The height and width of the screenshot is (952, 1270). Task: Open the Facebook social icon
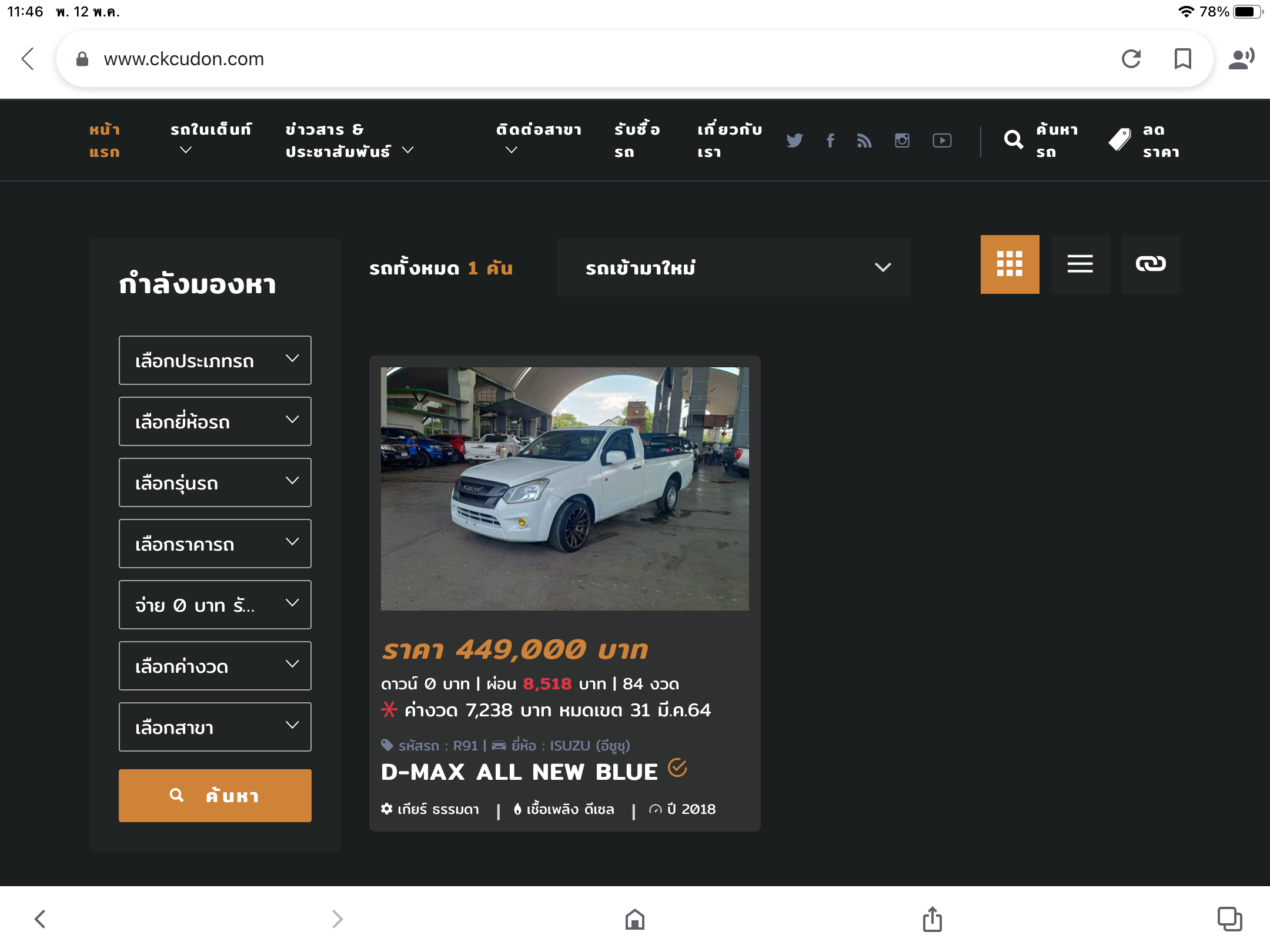[x=830, y=140]
